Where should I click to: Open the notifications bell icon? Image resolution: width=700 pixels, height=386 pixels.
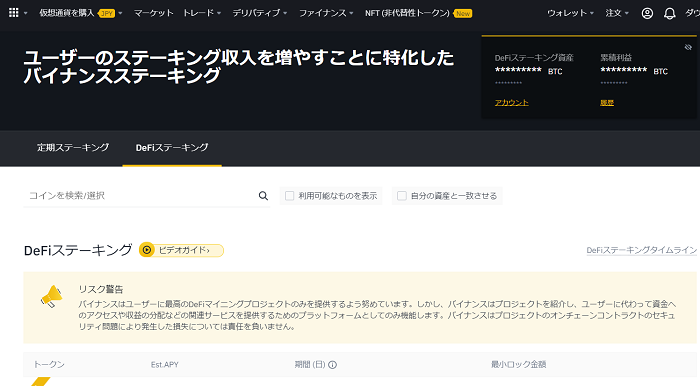click(669, 13)
